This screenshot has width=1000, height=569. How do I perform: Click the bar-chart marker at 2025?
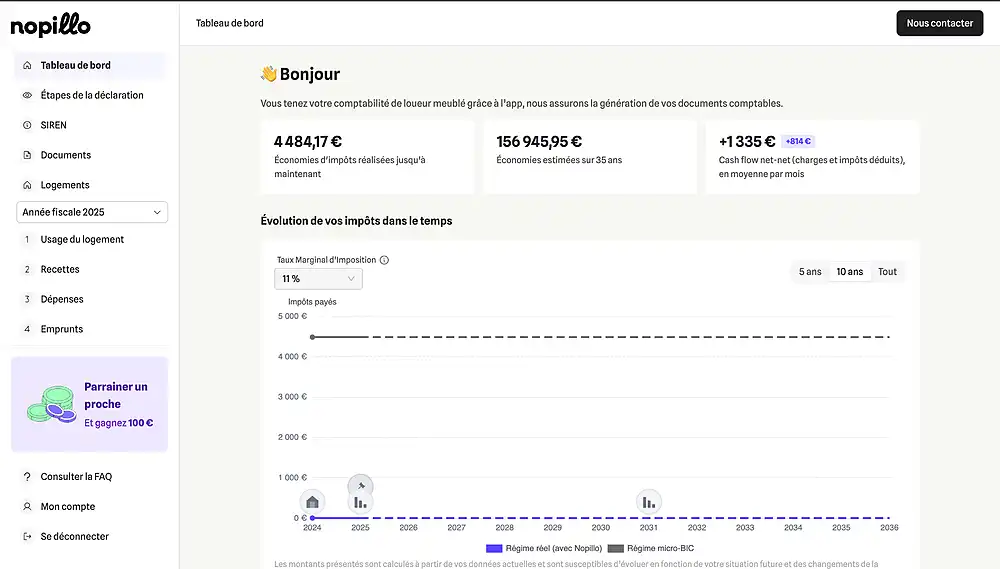(360, 503)
